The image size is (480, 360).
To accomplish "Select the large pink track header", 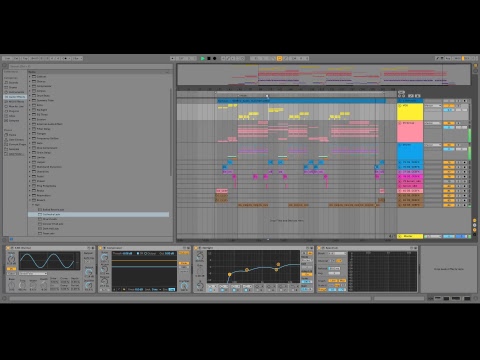I will 410,132.
